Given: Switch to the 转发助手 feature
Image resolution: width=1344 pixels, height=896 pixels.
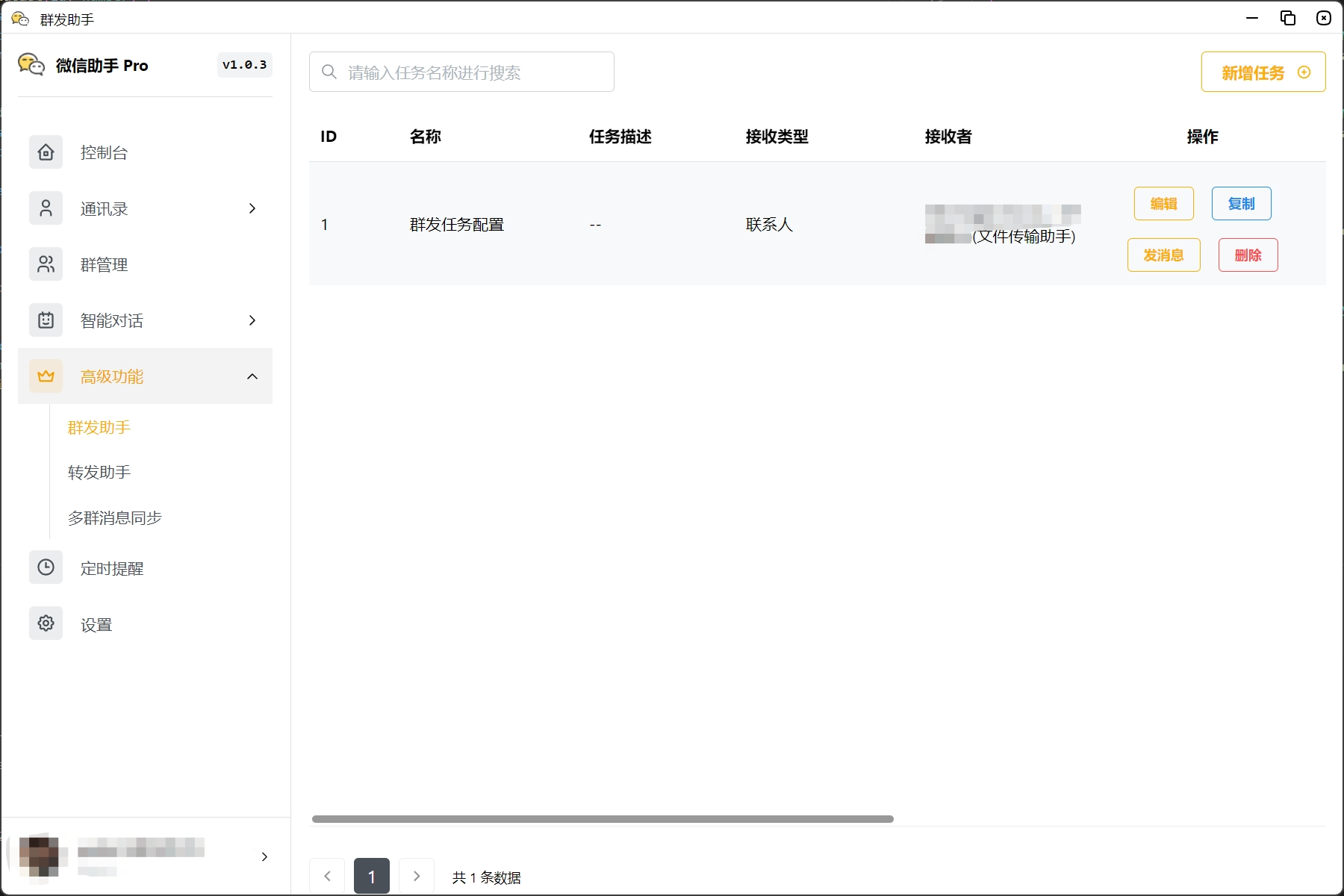Looking at the screenshot, I should [x=98, y=472].
